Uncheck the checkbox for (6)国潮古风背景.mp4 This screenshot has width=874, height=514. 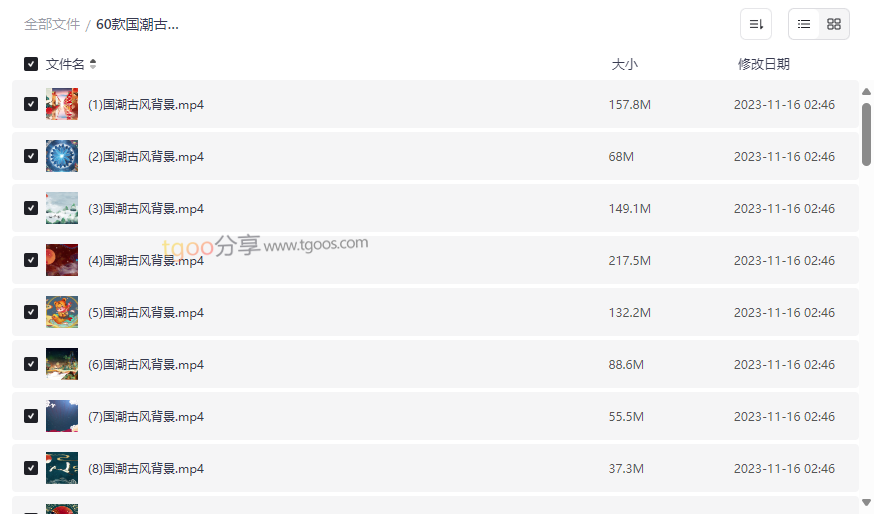[x=31, y=364]
